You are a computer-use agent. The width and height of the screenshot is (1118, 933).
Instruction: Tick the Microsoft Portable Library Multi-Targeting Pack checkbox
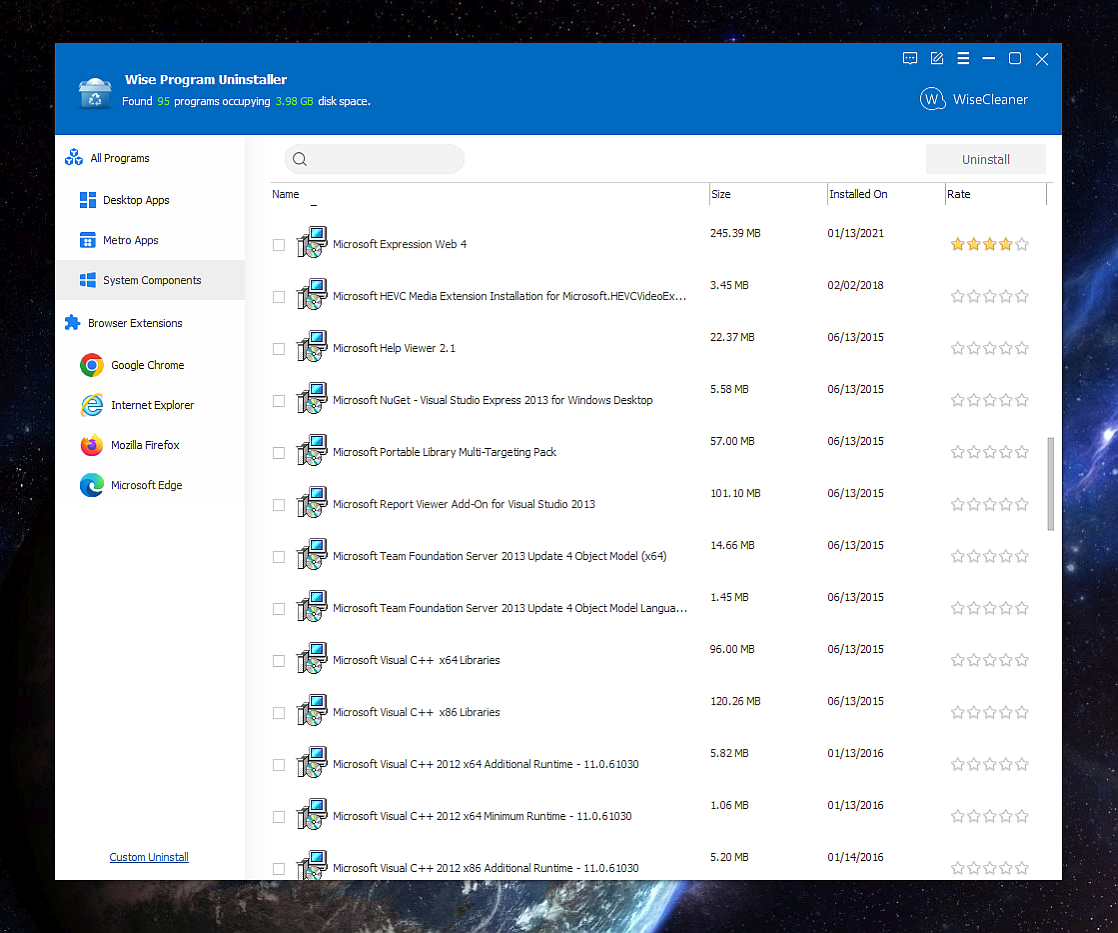coord(279,453)
